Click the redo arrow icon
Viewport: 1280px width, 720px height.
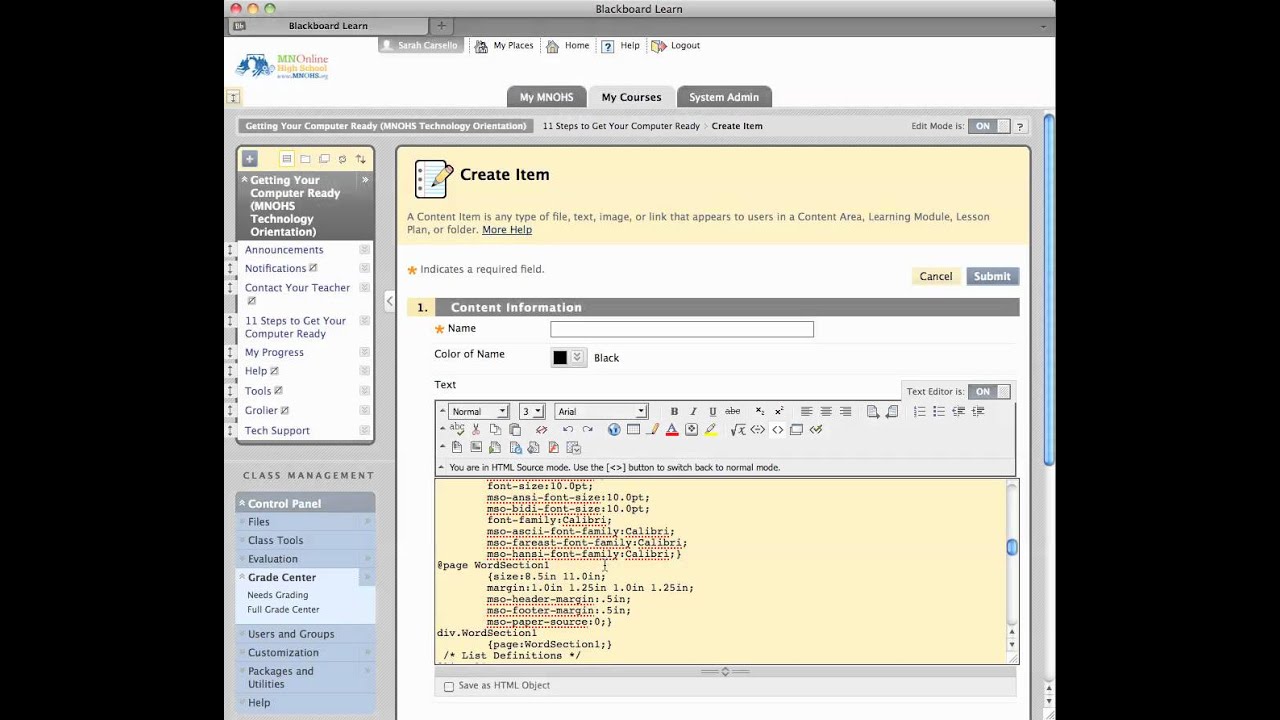pyautogui.click(x=587, y=429)
